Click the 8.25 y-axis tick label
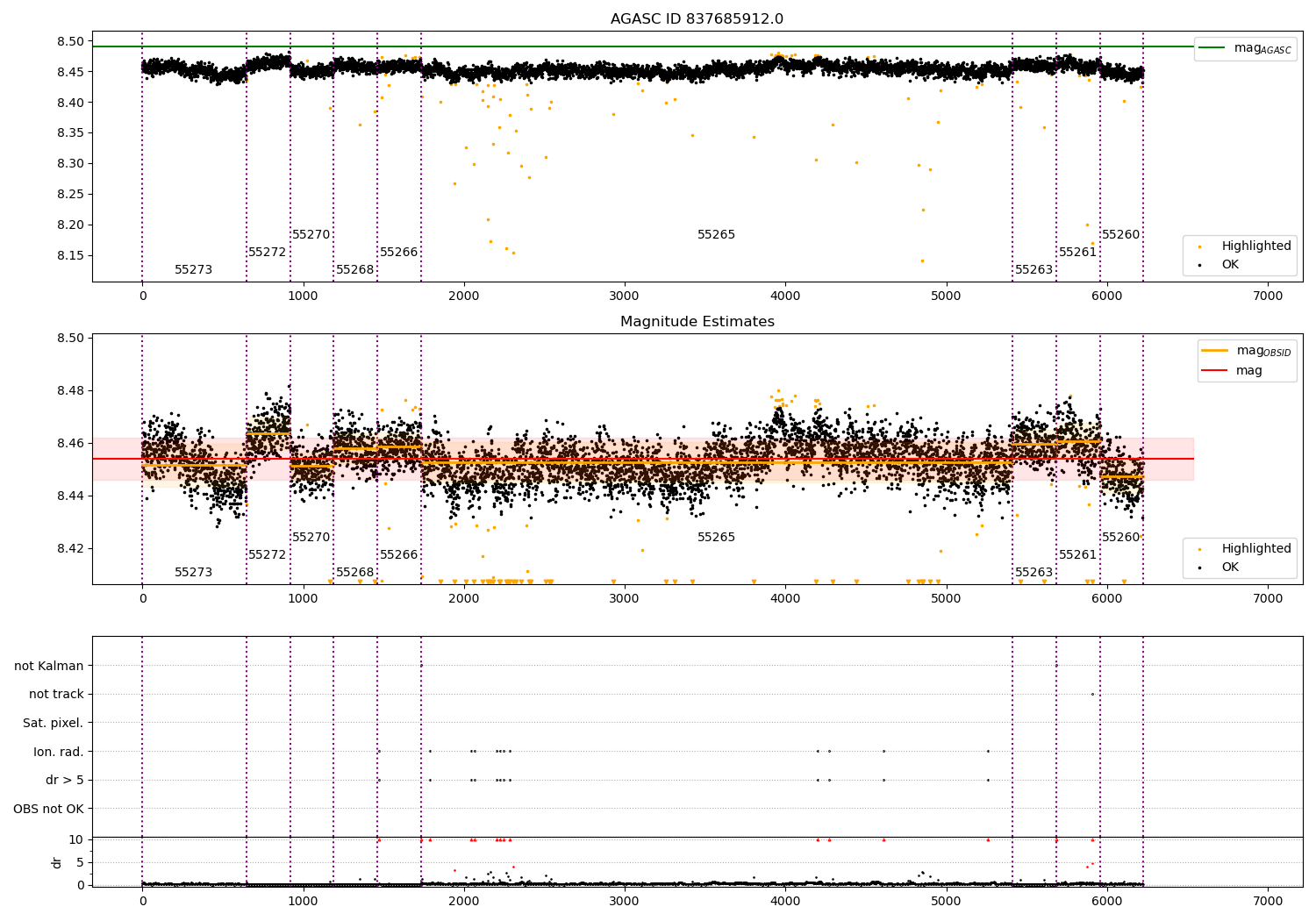This screenshot has width=1316, height=921. tap(71, 195)
